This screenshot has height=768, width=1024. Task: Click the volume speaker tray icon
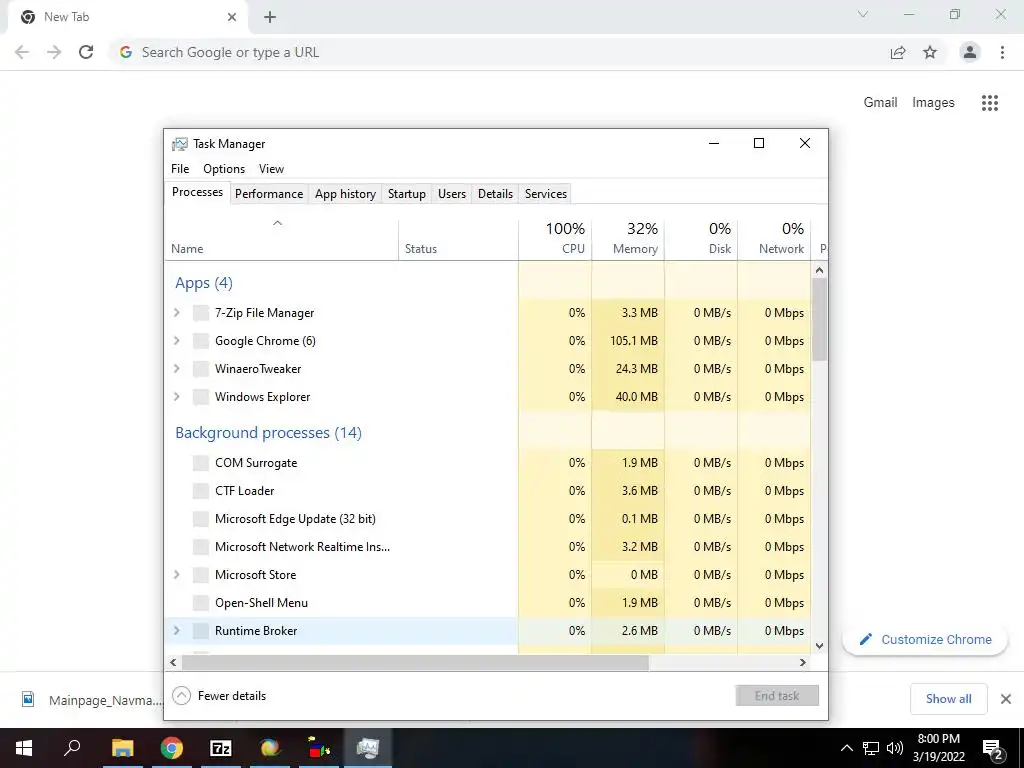point(895,748)
